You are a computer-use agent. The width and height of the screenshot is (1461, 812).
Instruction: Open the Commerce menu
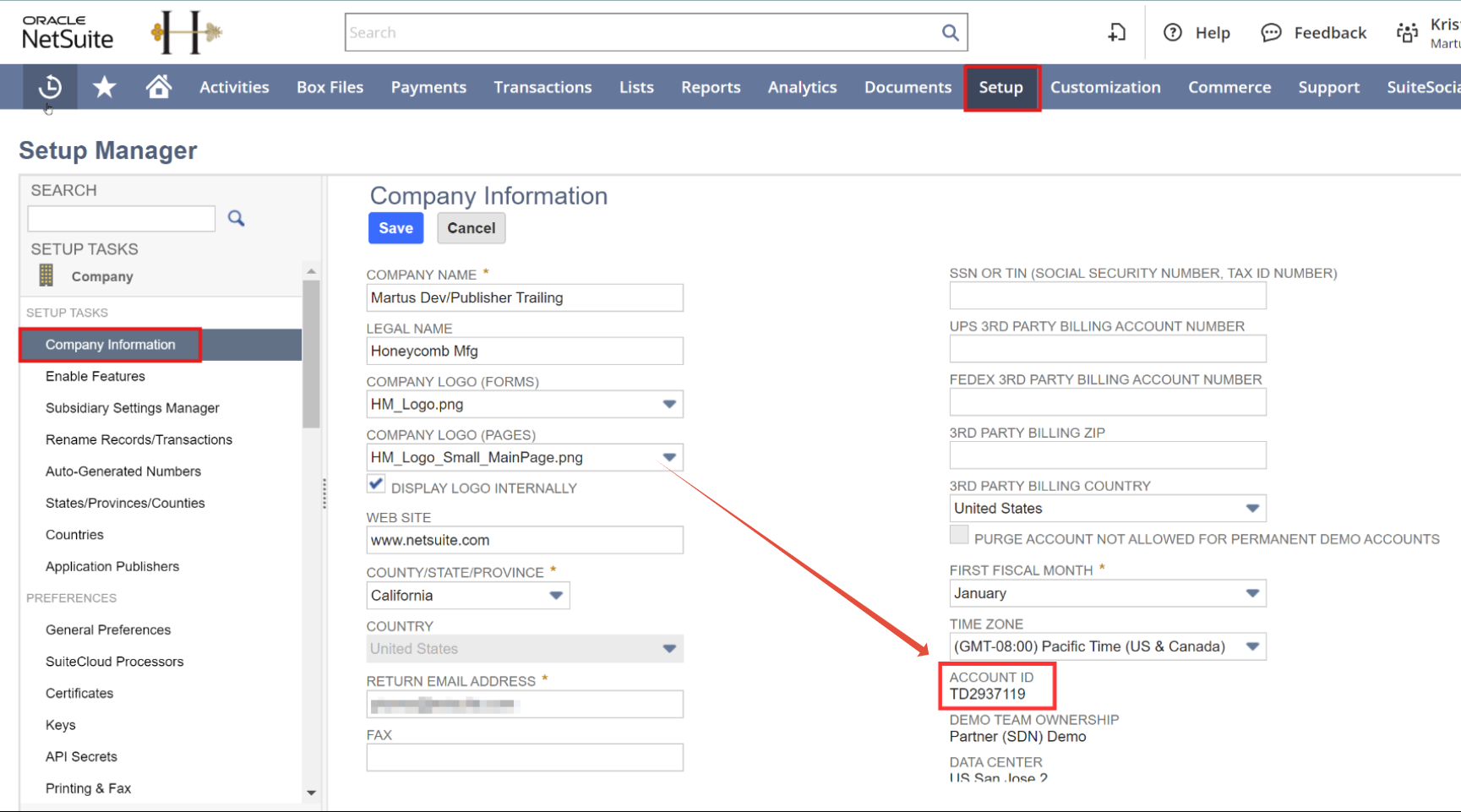tap(1229, 87)
